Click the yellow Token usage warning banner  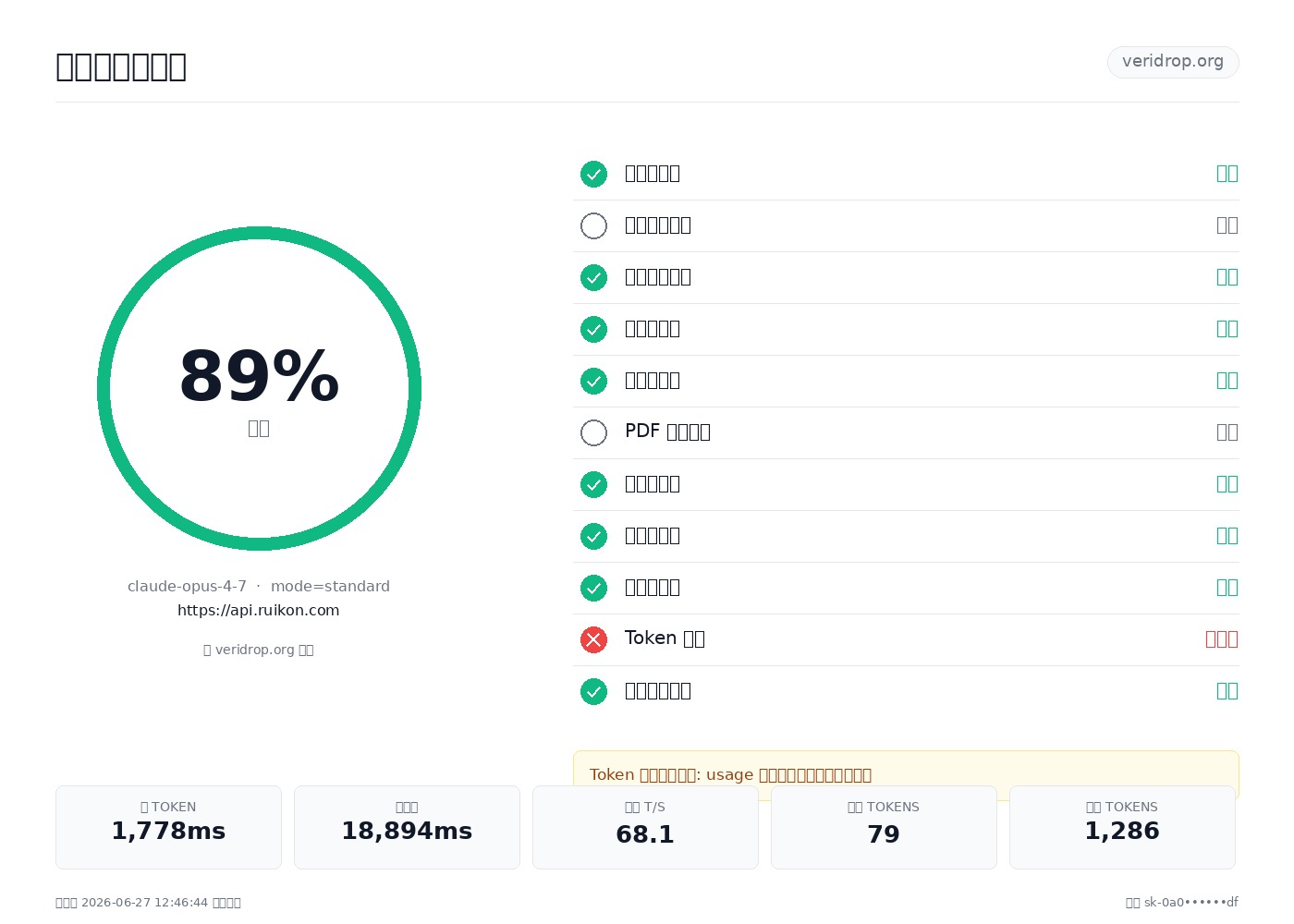click(x=906, y=774)
